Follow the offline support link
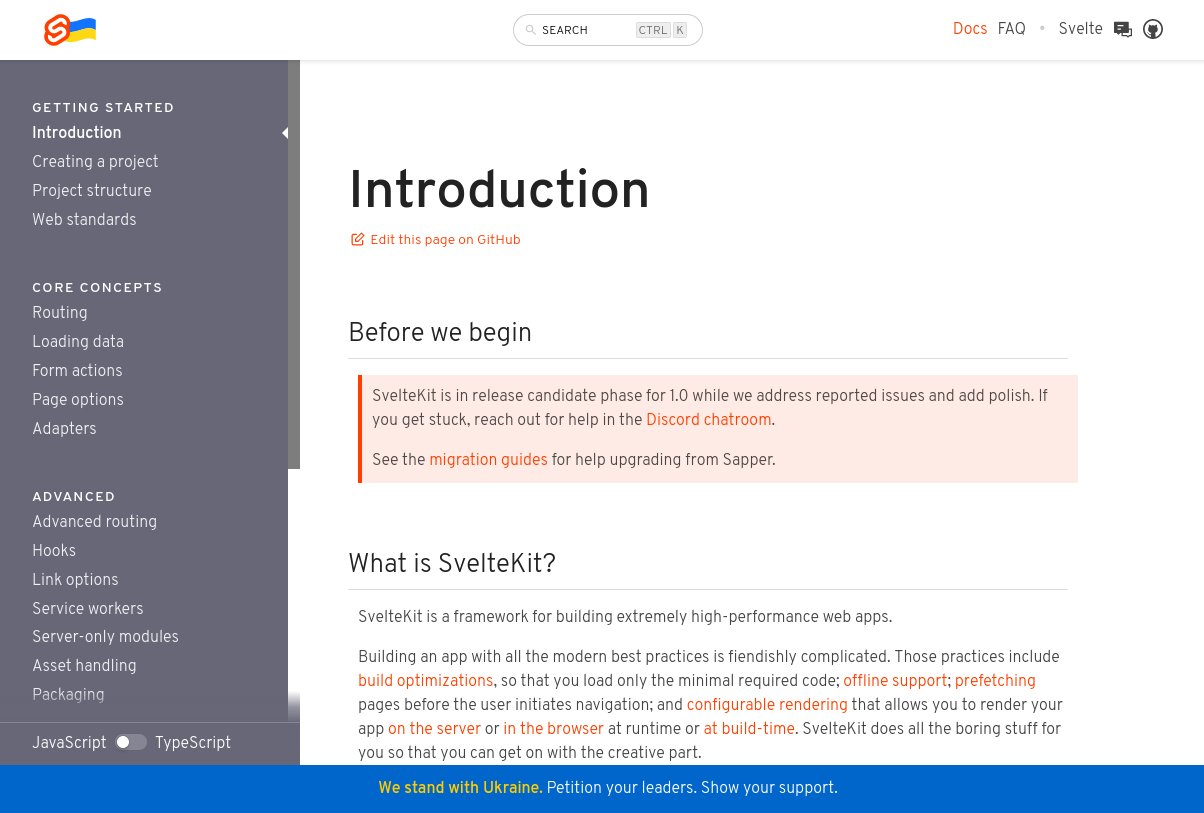The image size is (1204, 813). click(x=895, y=681)
